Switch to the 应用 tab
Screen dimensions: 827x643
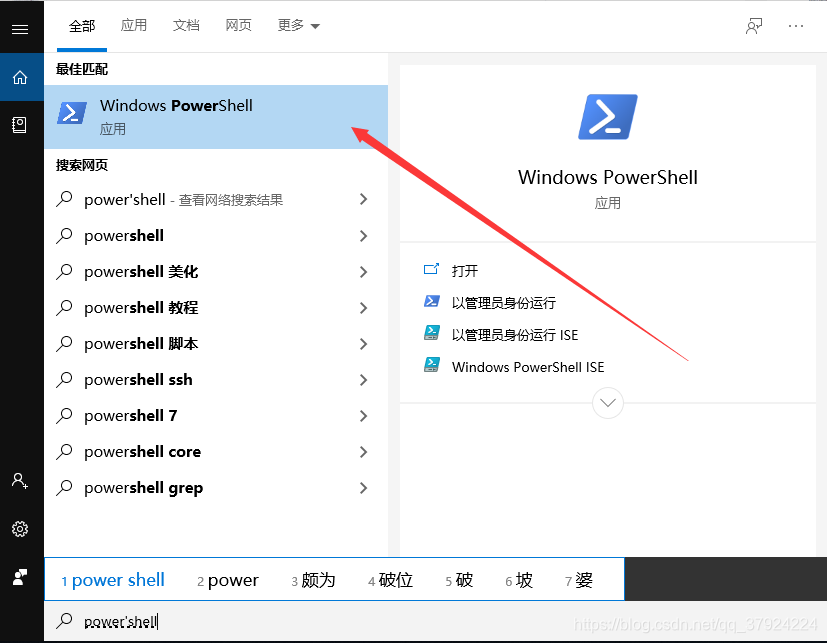[133, 25]
